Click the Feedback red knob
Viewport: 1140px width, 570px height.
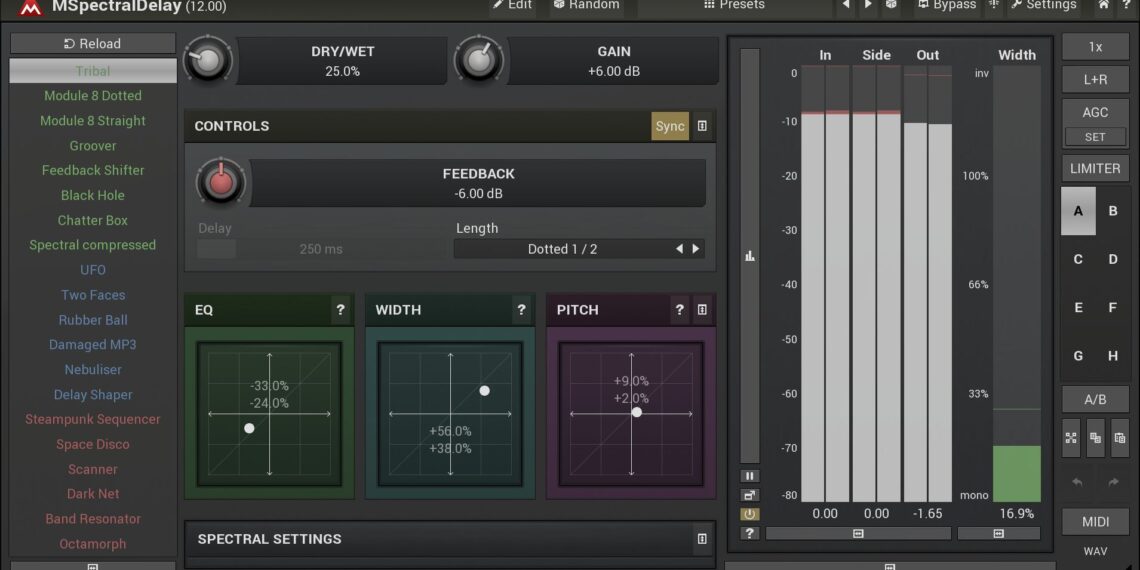tap(221, 182)
